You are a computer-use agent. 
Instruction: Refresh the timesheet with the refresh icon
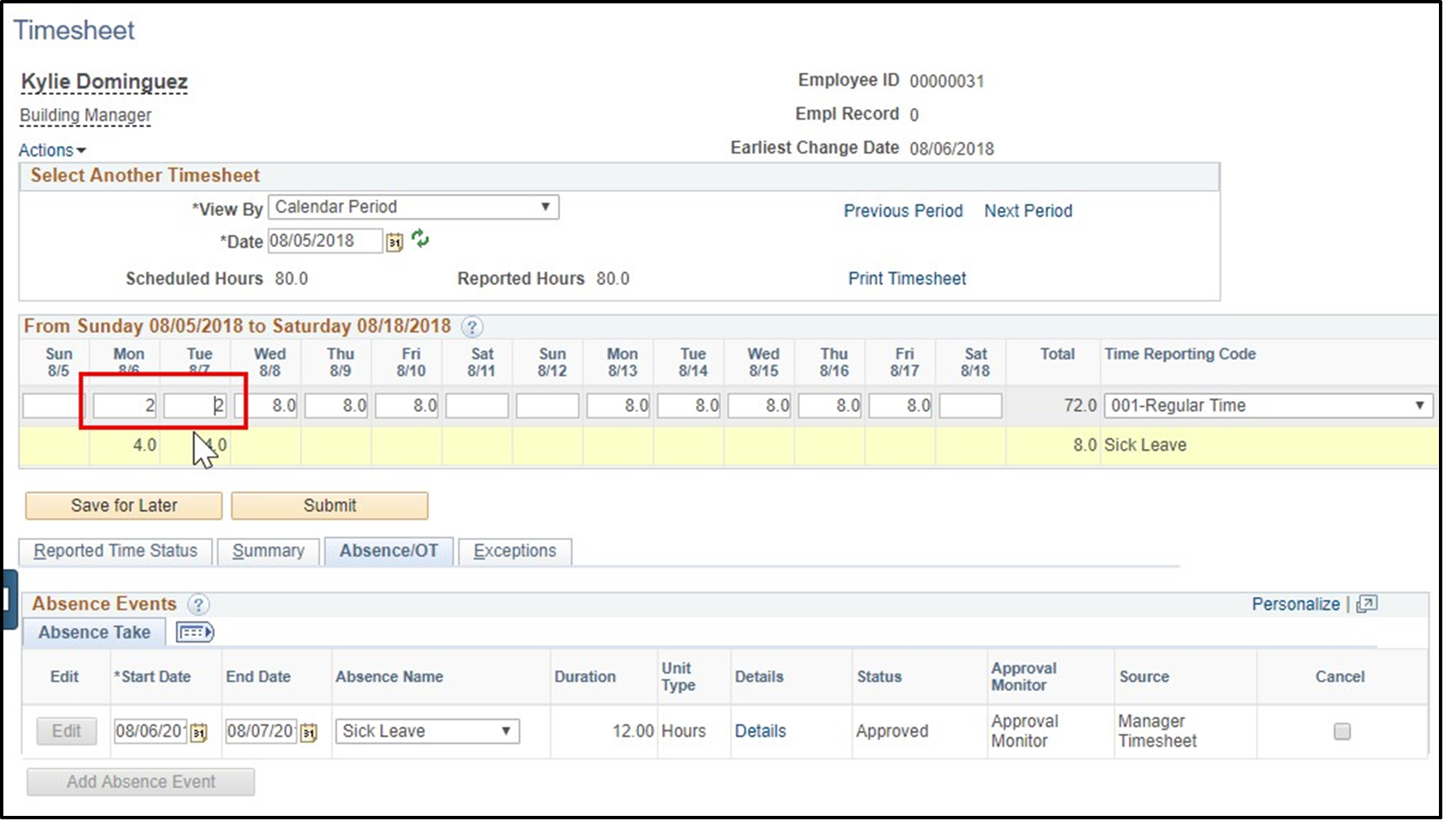(421, 239)
